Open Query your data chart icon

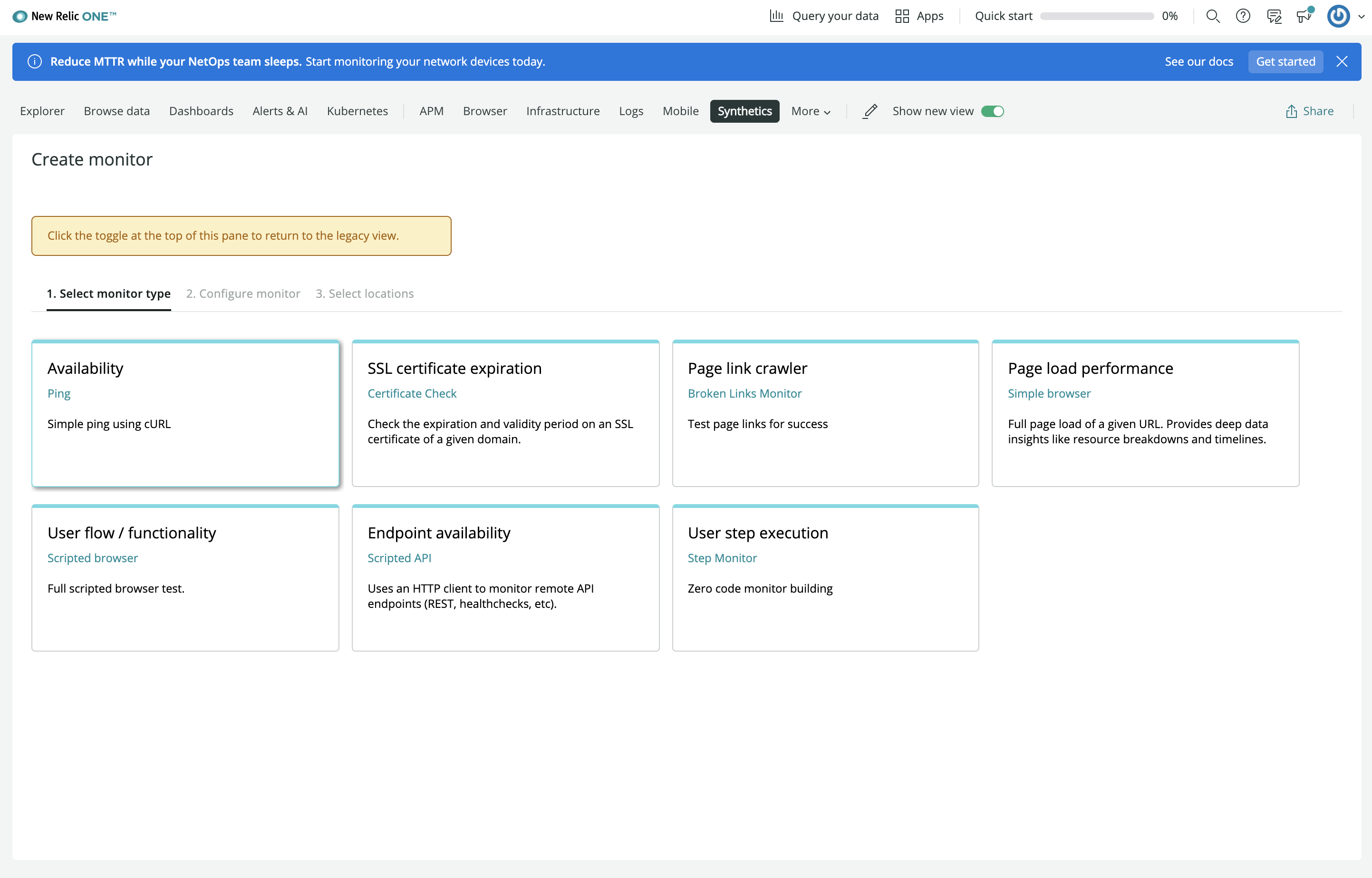776,16
